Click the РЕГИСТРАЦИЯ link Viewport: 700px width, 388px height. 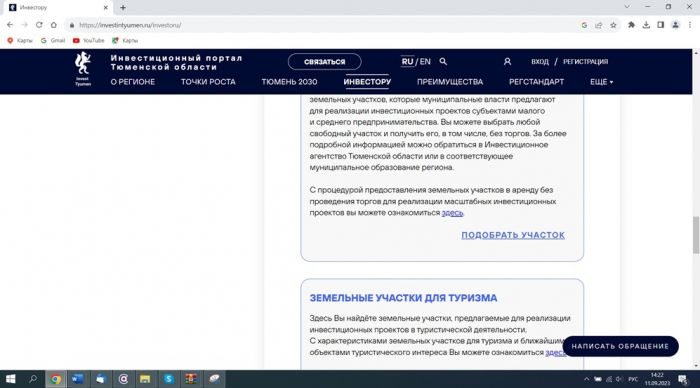(x=585, y=62)
